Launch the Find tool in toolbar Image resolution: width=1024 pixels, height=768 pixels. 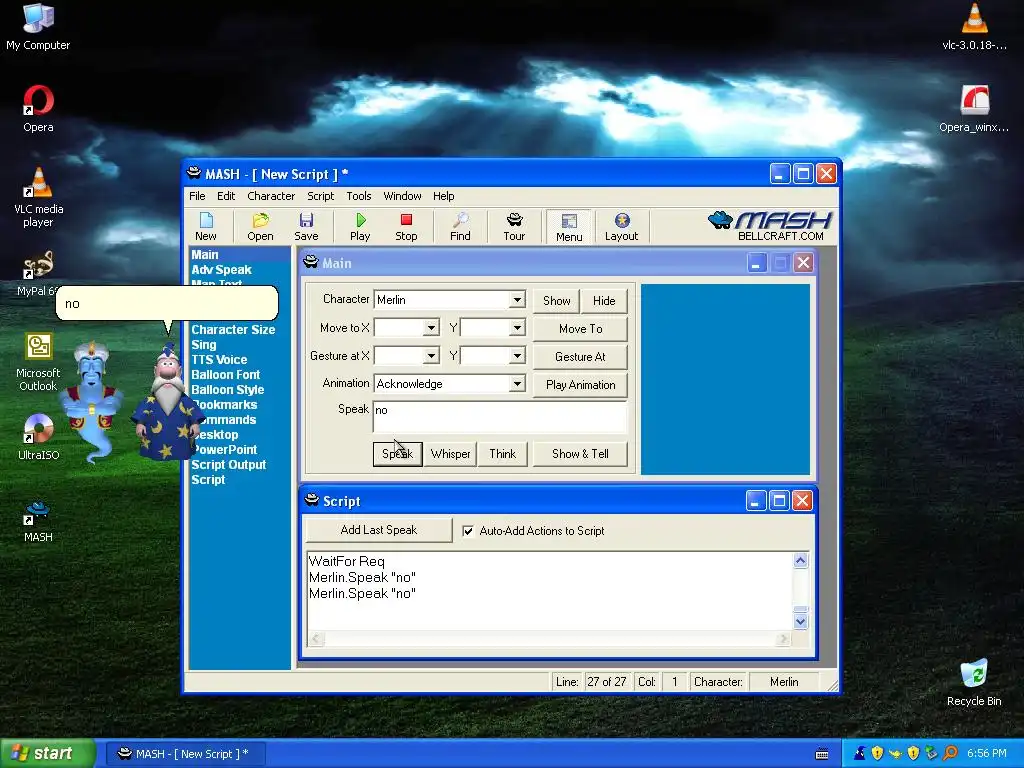pos(460,227)
